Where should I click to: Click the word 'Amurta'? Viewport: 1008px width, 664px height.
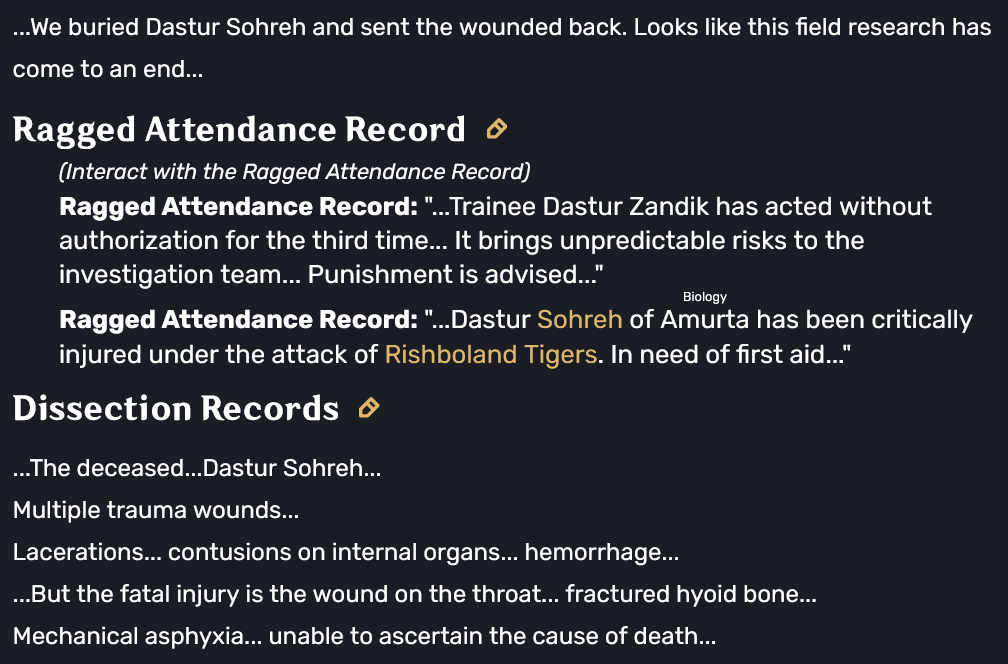705,319
